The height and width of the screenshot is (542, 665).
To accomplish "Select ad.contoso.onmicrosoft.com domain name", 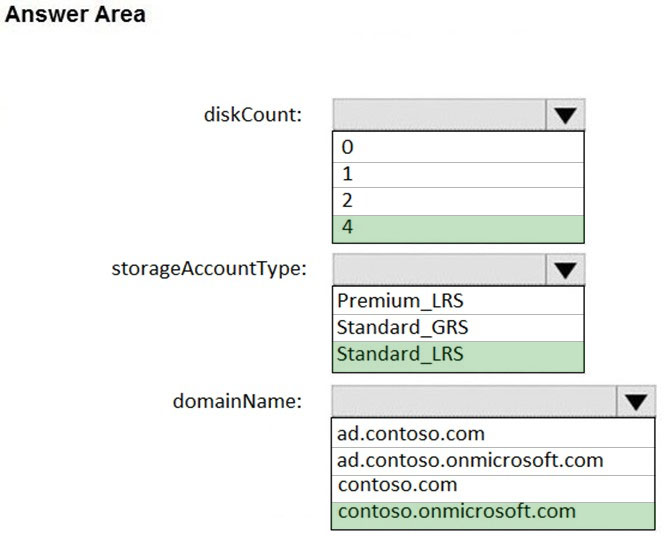I will pos(493,461).
